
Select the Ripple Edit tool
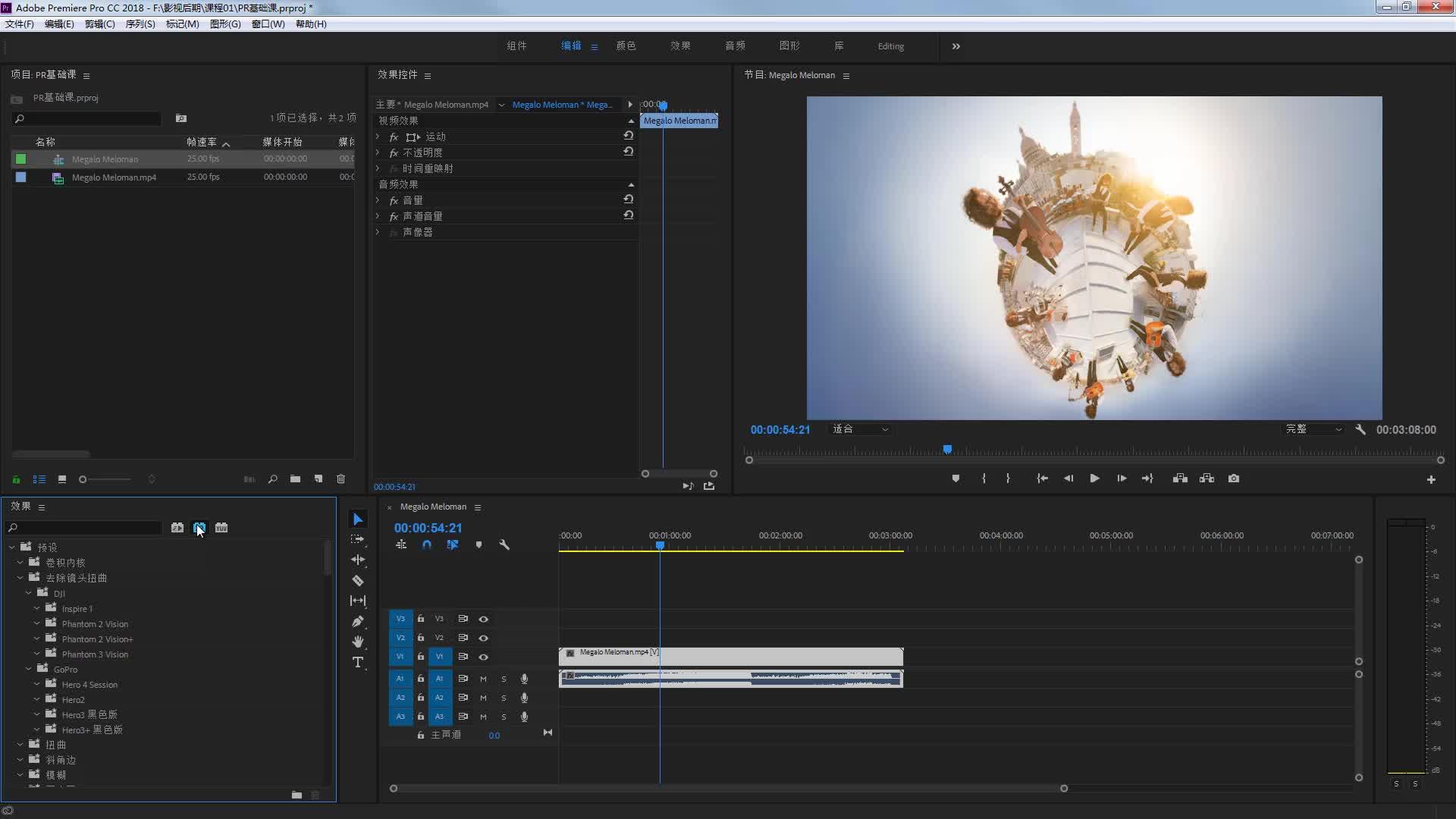pos(358,560)
